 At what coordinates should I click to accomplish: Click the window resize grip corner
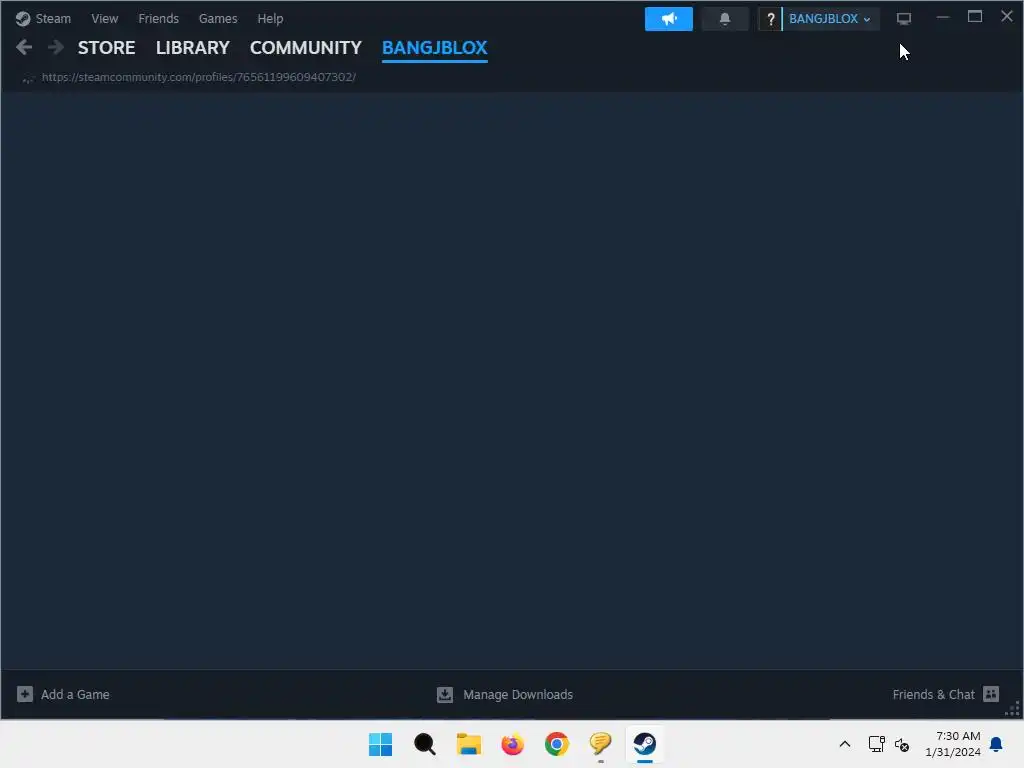click(x=1013, y=709)
